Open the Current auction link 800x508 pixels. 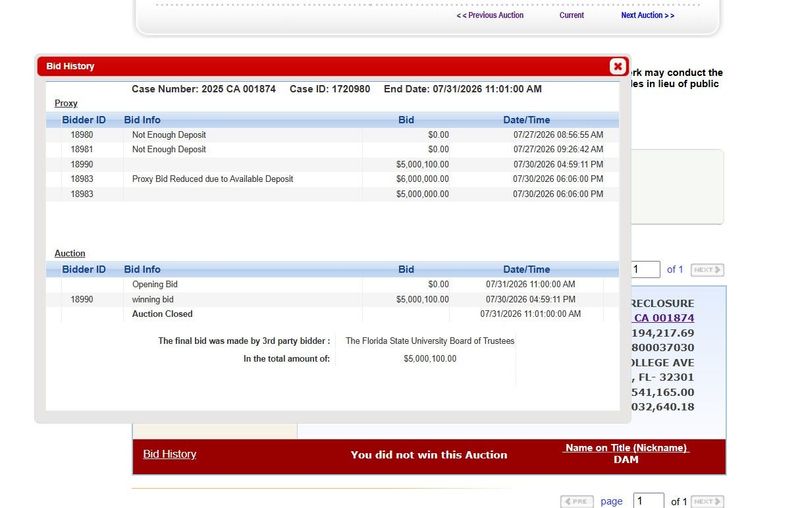click(571, 15)
